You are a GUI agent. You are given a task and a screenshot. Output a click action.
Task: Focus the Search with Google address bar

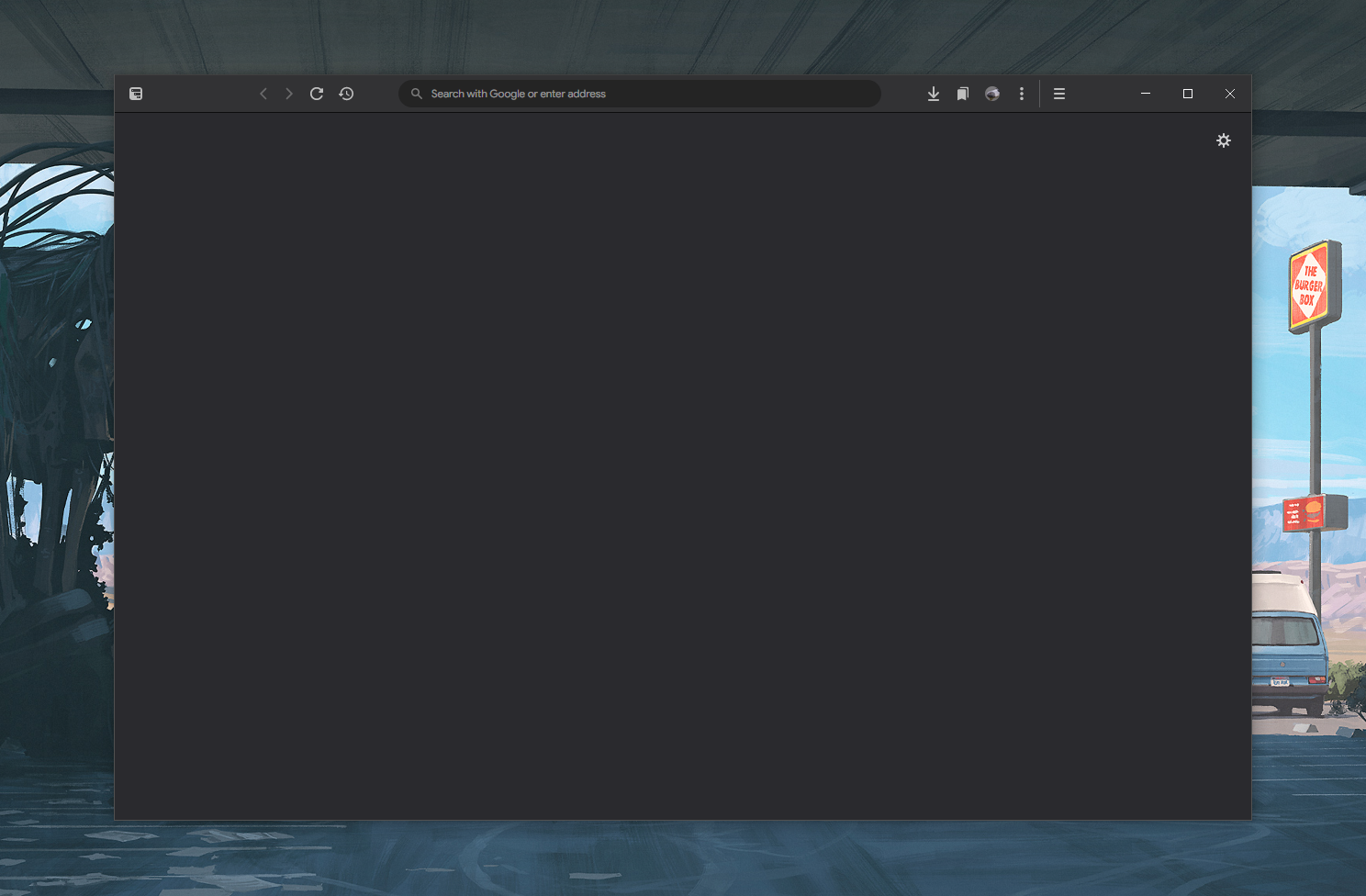point(640,94)
